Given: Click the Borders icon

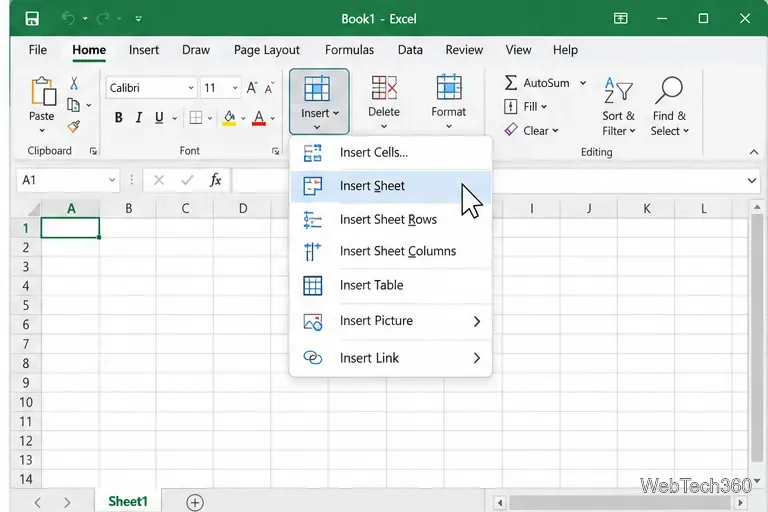Looking at the screenshot, I should [x=196, y=118].
